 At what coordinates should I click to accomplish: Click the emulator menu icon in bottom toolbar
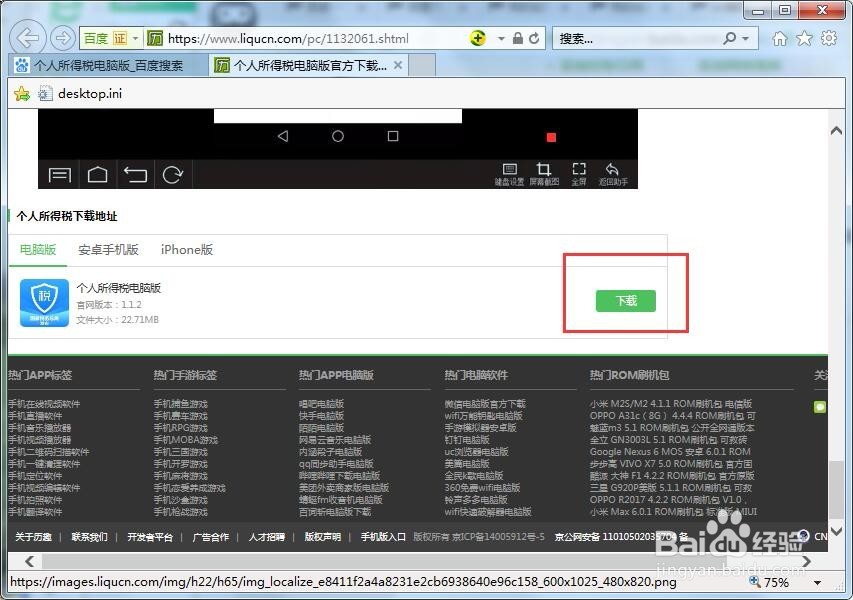tap(59, 175)
